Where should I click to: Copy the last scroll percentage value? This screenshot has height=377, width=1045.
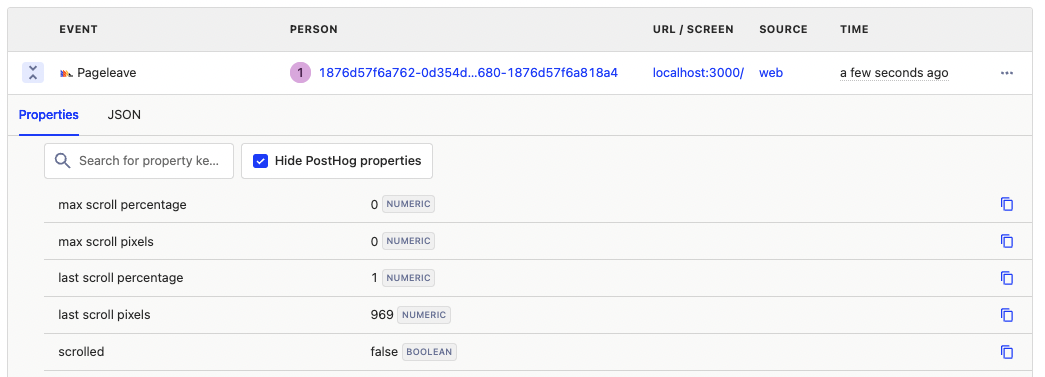tap(1006, 278)
